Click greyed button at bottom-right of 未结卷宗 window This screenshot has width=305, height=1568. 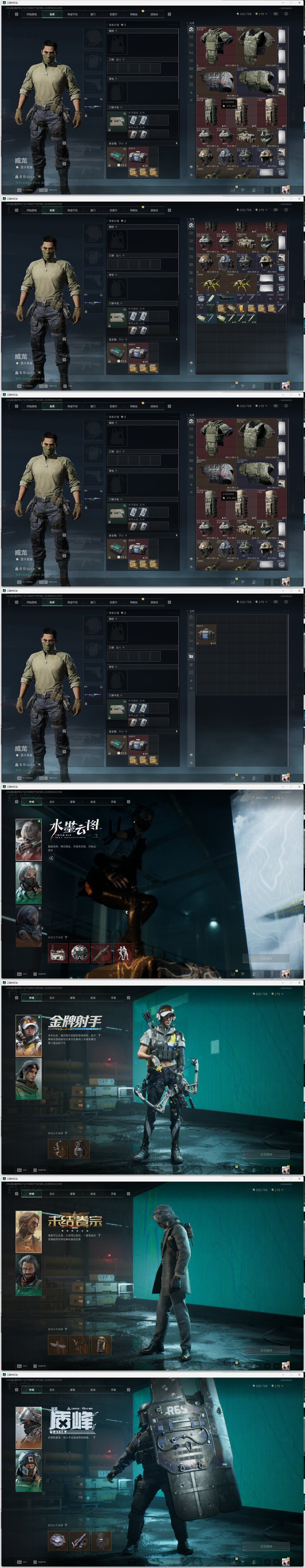(266, 1350)
